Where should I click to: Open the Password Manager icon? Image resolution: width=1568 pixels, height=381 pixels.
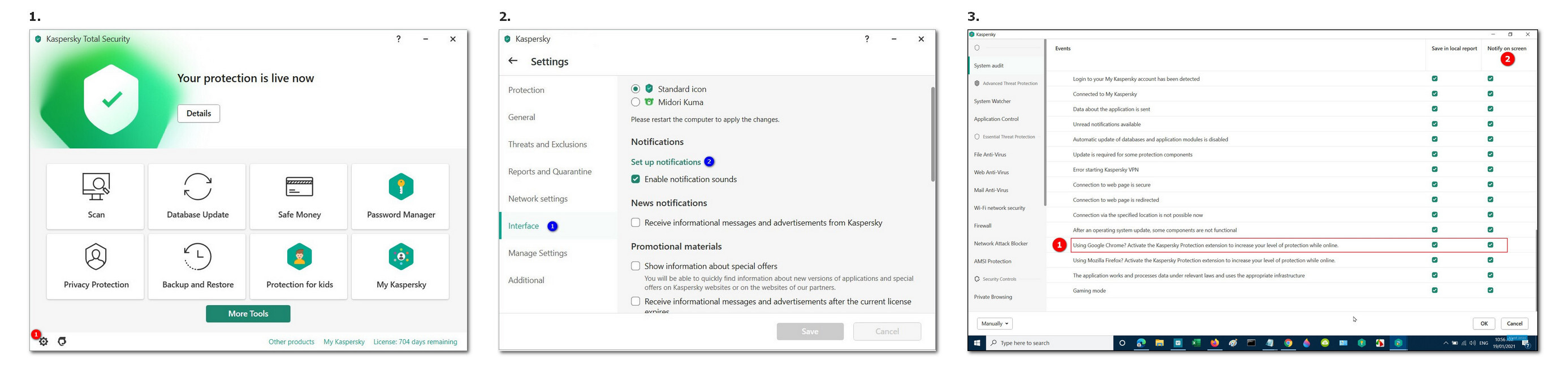pos(401,187)
